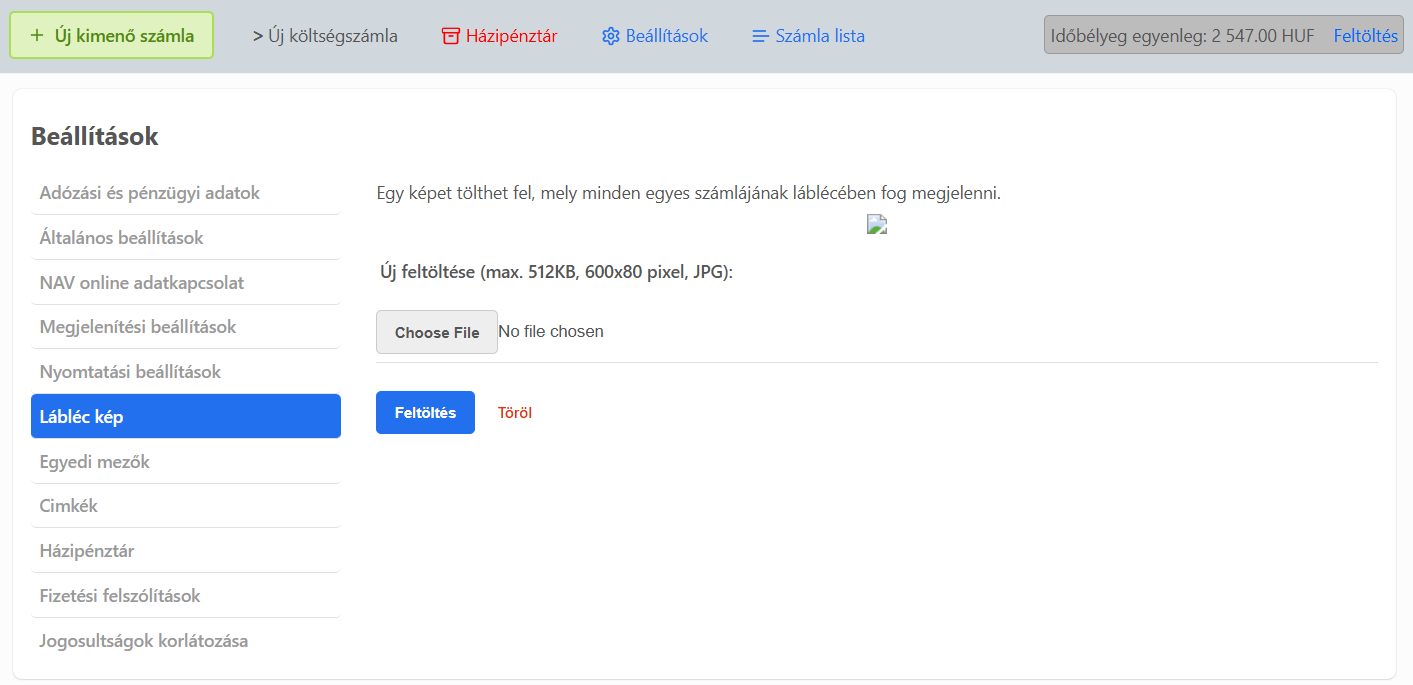Viewport: 1413px width, 685px height.
Task: Open Egyedi mezők settings
Action: pyautogui.click(x=95, y=462)
